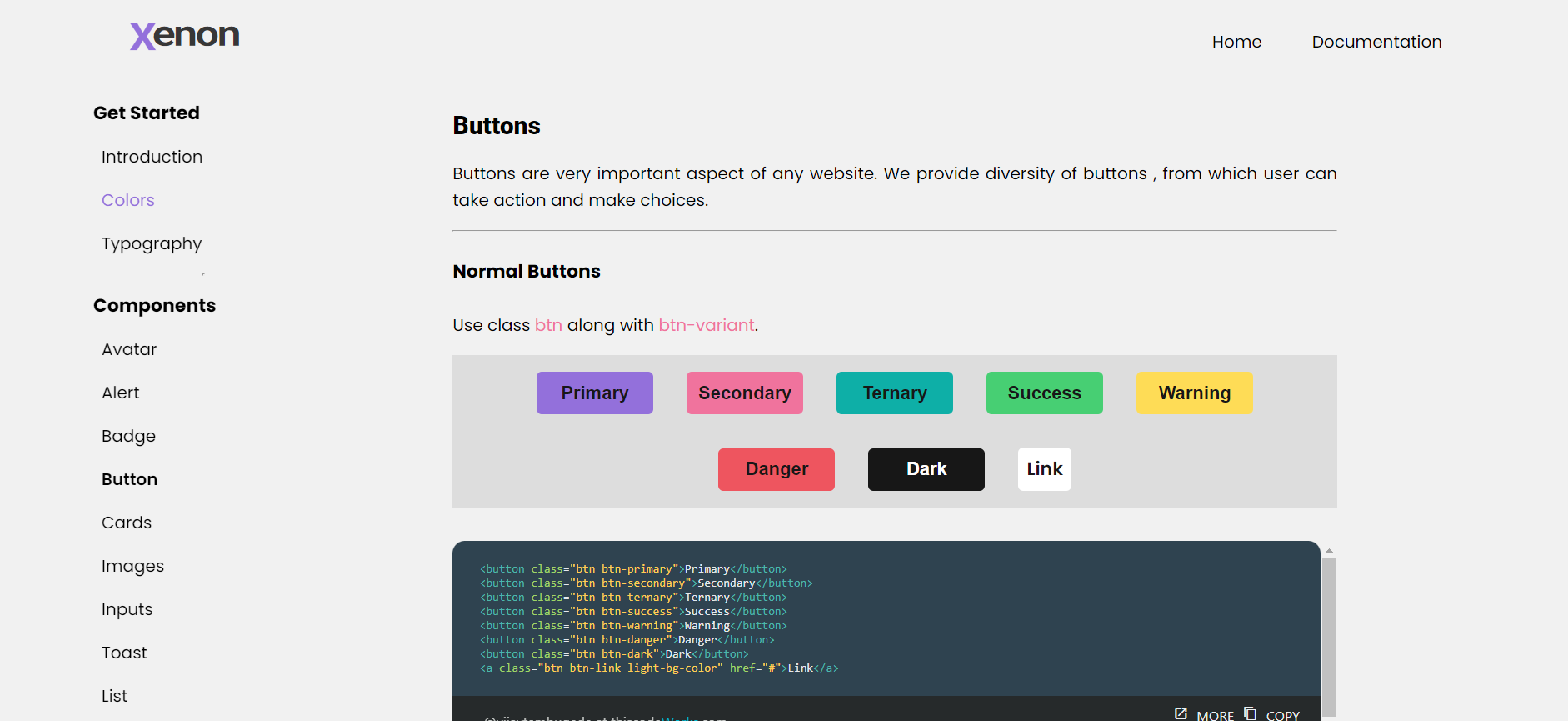This screenshot has width=1568, height=721.
Task: Click the teal Ternary button
Action: [895, 393]
